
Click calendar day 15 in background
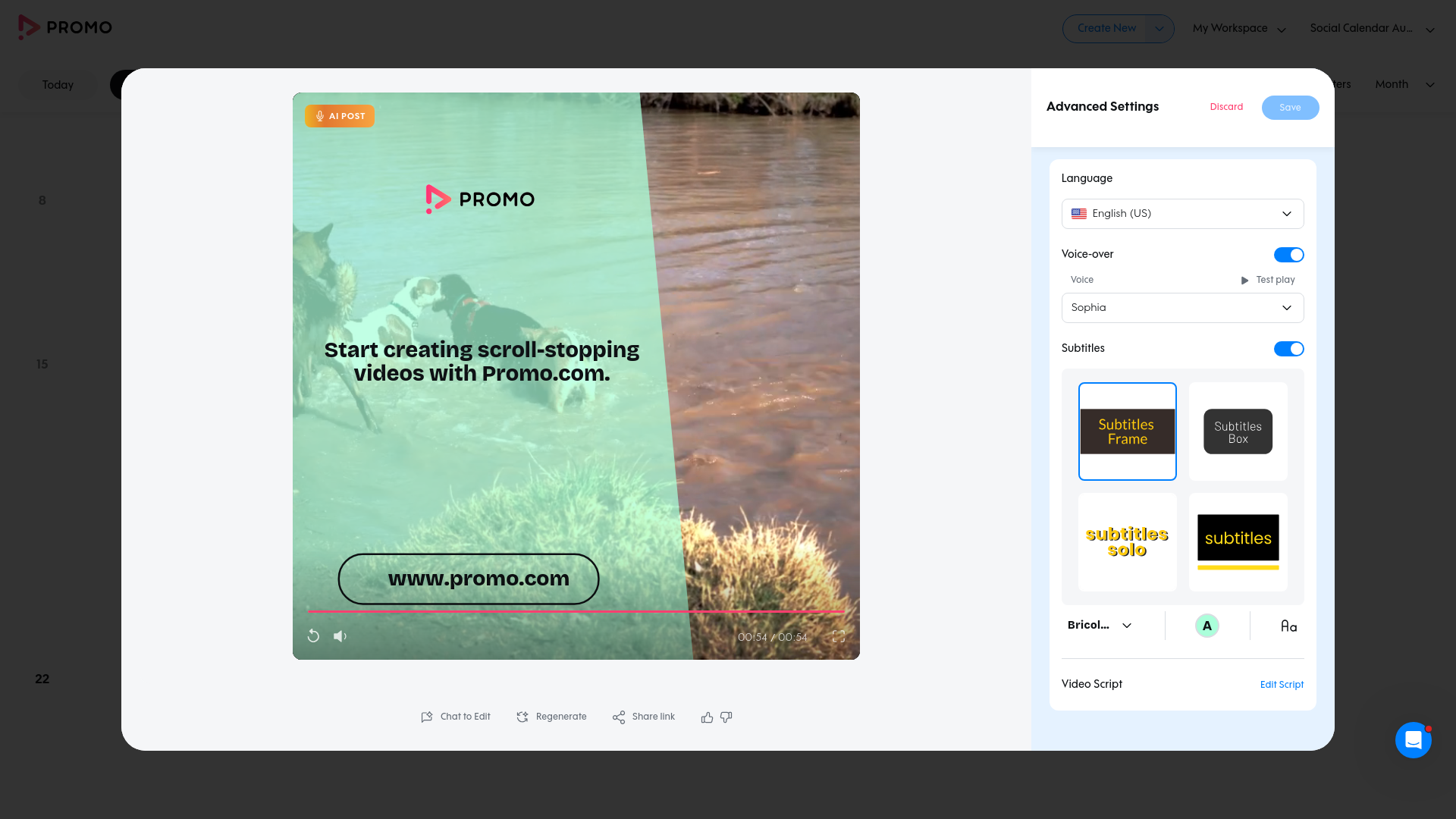42,364
